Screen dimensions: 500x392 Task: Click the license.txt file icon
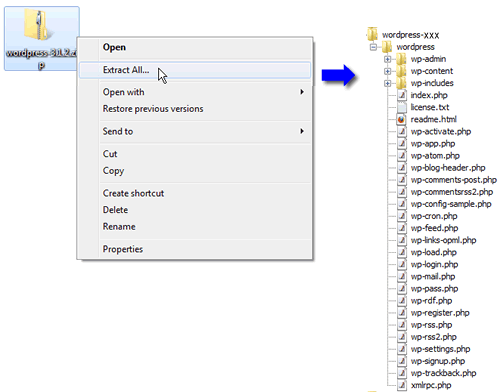(402, 107)
